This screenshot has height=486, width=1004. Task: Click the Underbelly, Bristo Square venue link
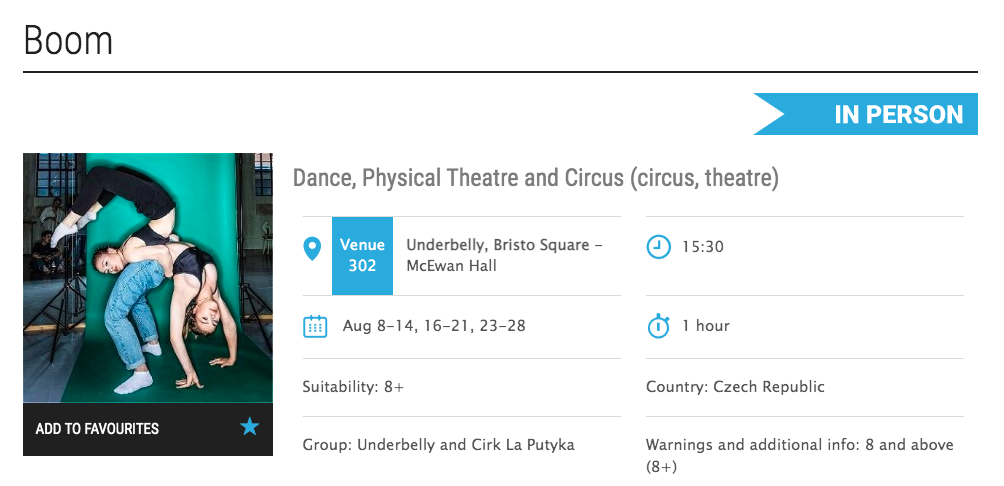497,245
